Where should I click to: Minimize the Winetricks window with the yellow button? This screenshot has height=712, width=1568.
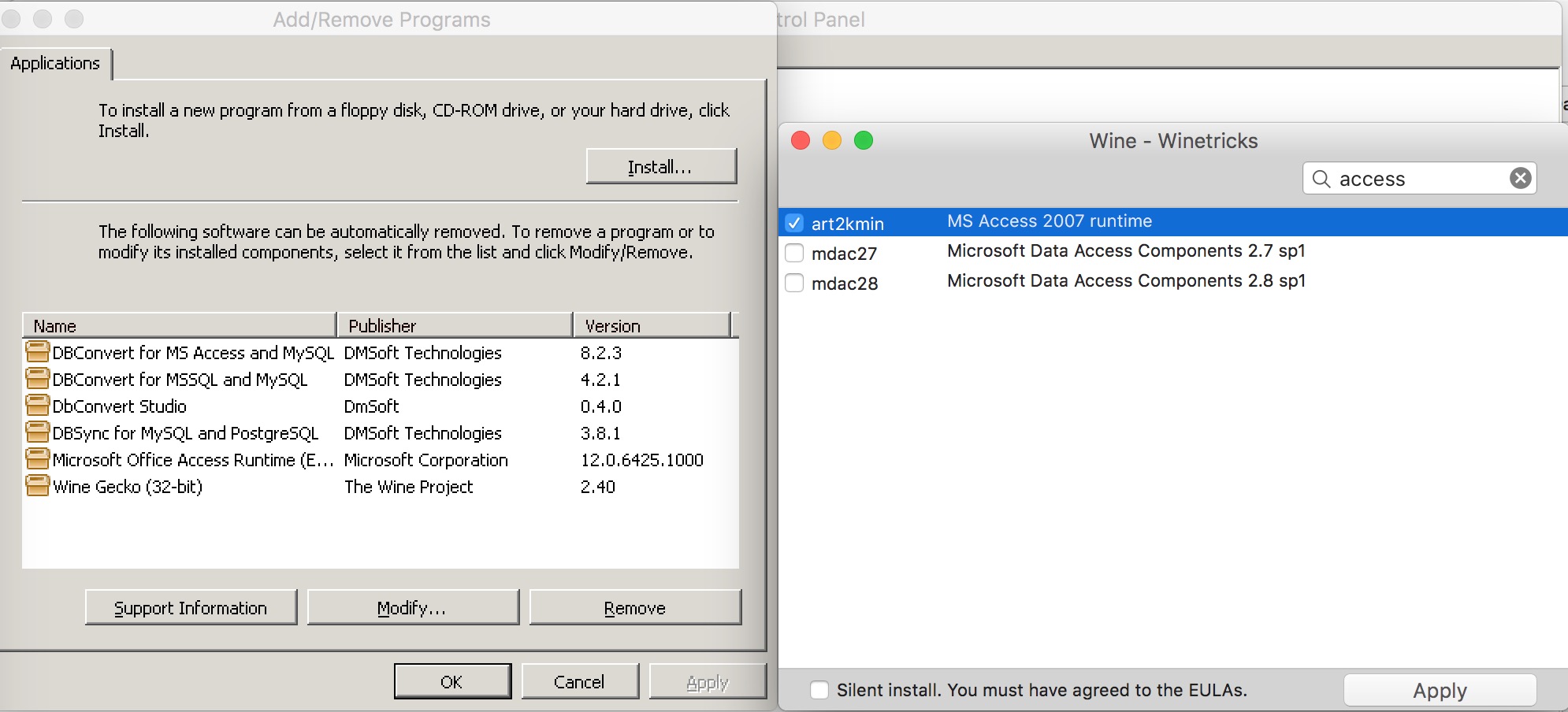832,140
